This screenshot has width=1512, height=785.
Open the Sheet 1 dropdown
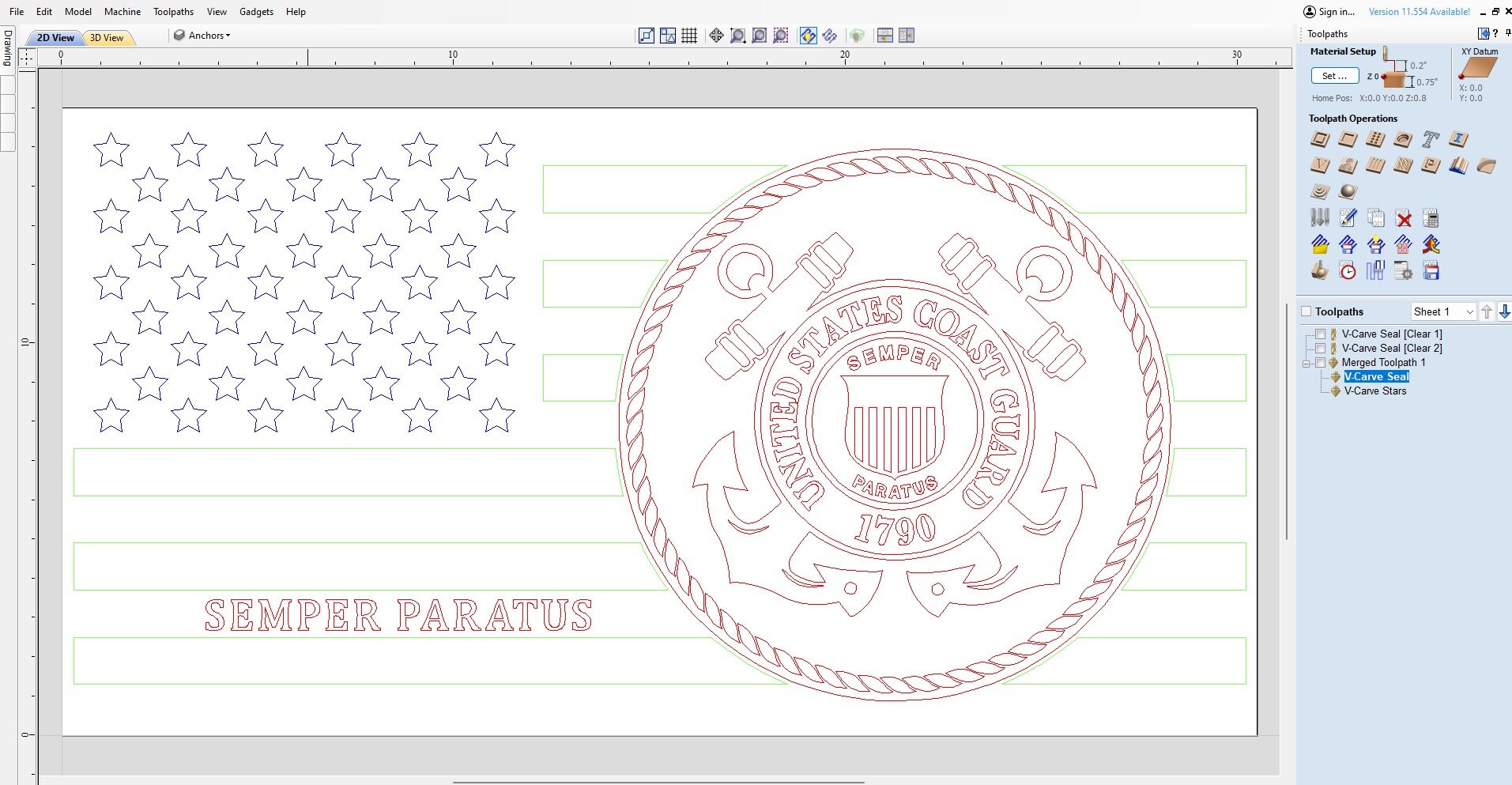[1469, 311]
